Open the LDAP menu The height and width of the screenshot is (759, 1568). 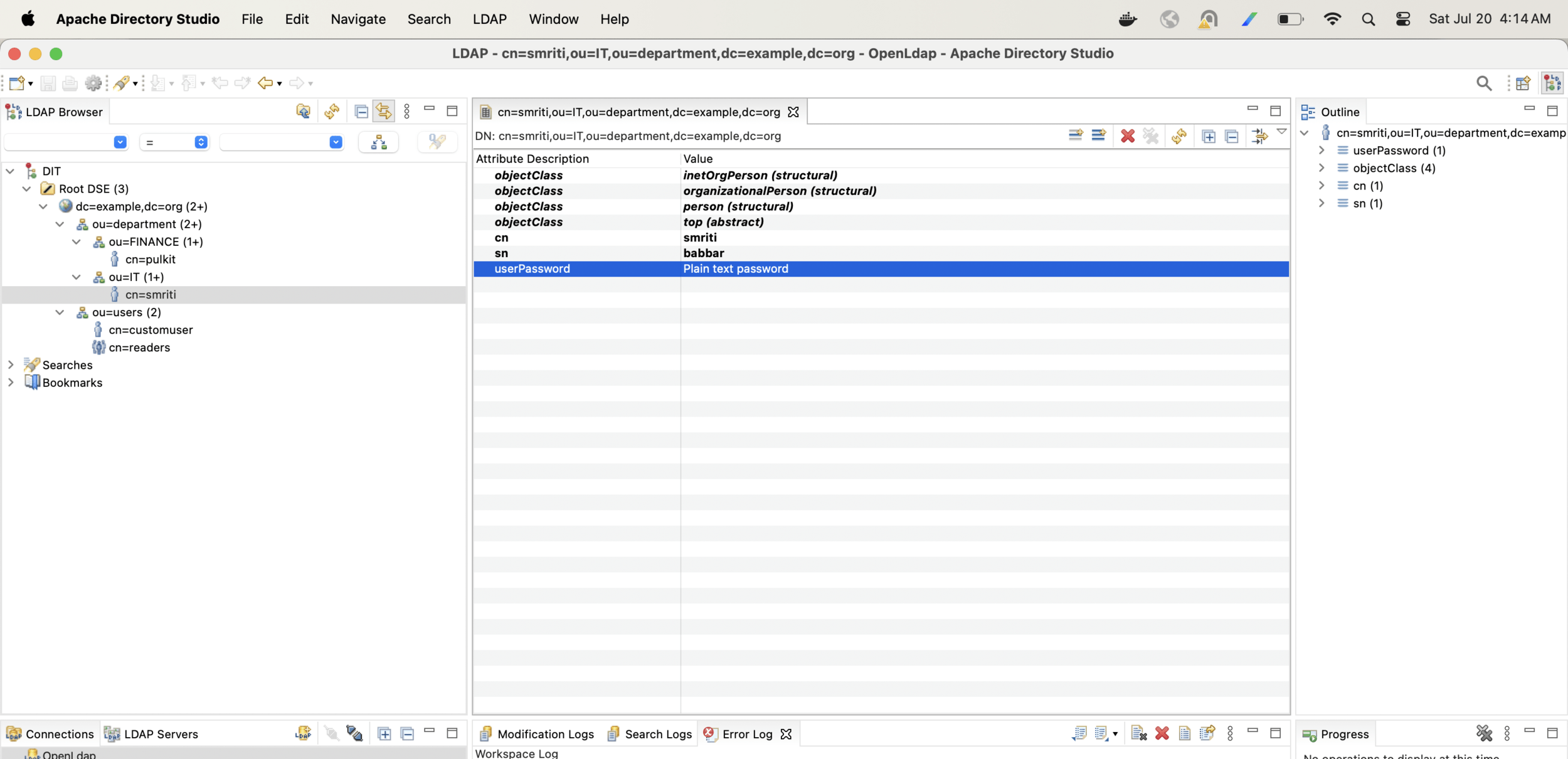pos(489,19)
